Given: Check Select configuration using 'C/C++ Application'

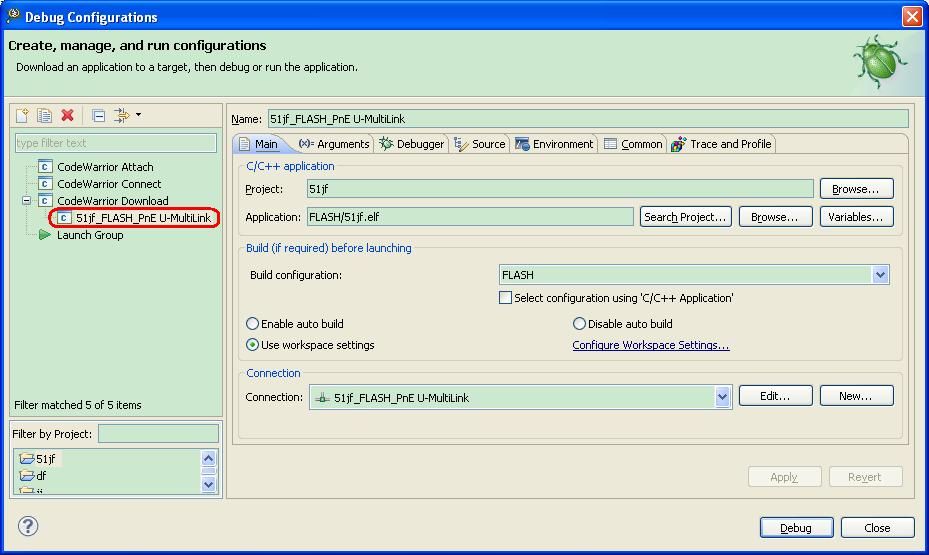Looking at the screenshot, I should coord(505,298).
